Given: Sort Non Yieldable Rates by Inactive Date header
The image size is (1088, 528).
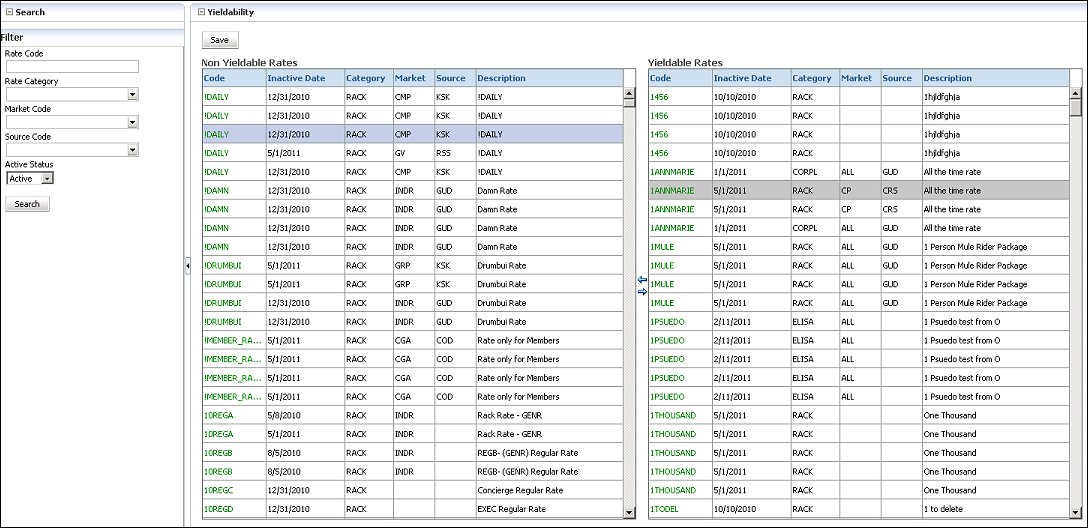Looking at the screenshot, I should point(295,78).
